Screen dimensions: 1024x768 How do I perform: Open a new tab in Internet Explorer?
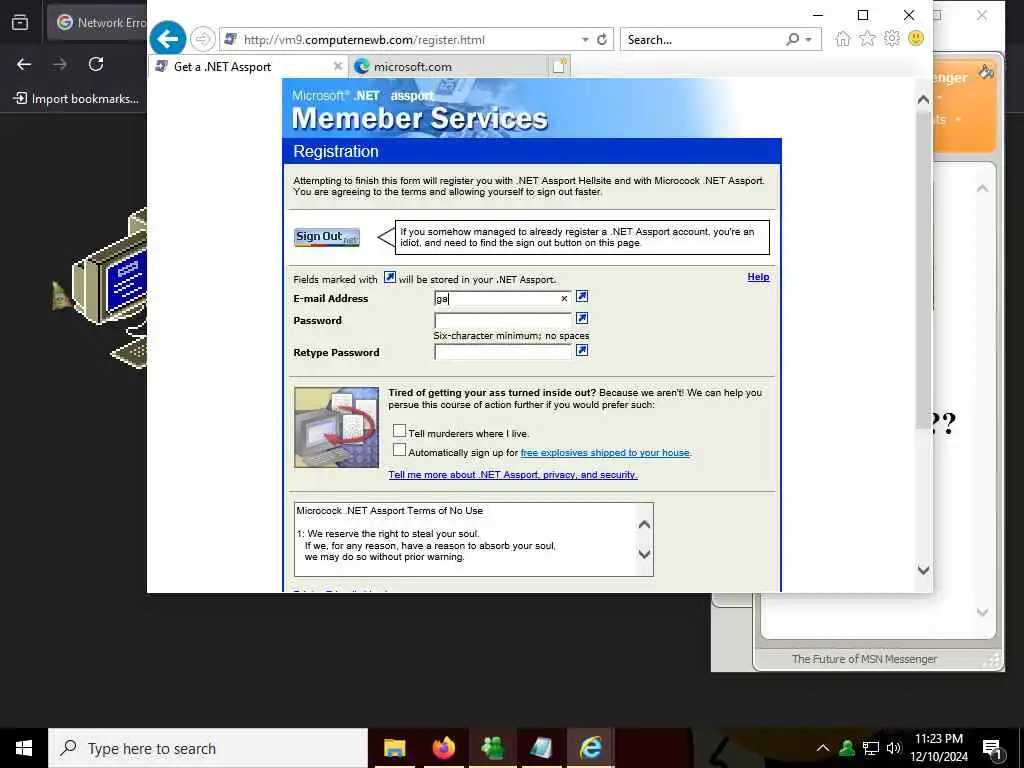click(x=560, y=66)
